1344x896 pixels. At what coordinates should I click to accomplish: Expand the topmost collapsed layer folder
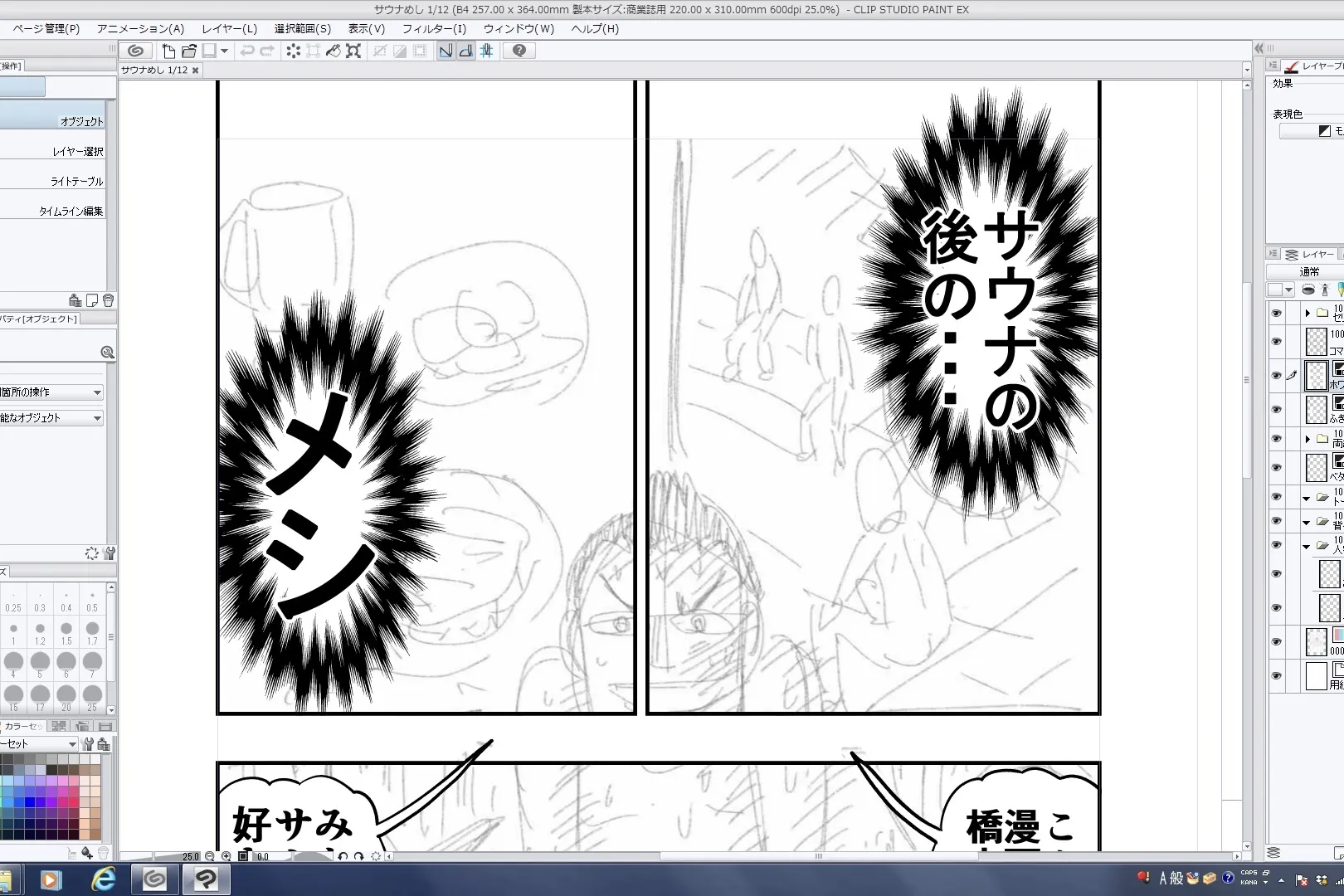tap(1307, 313)
